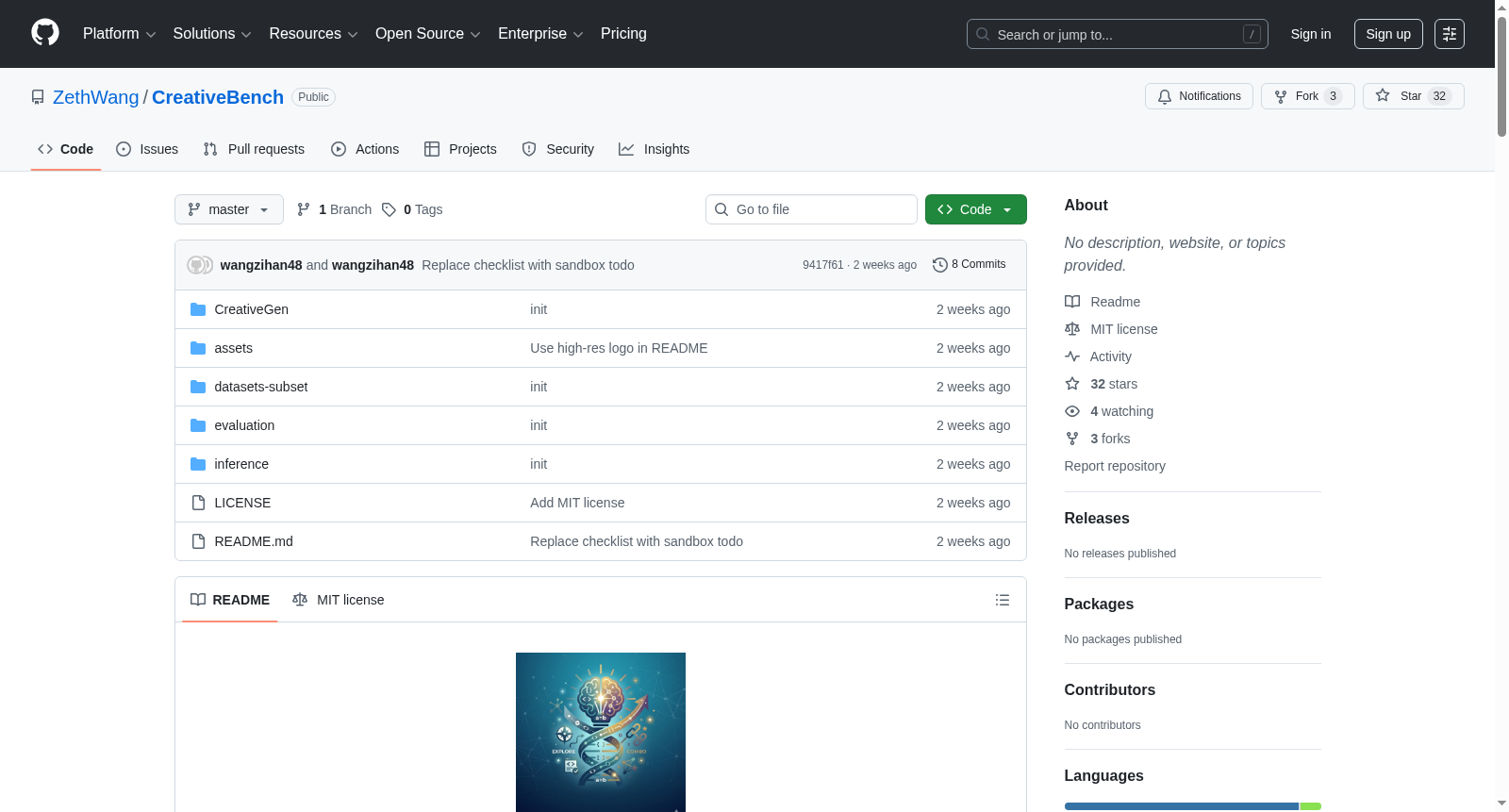Click the LICENSE file icon
1509x812 pixels.
198,503
